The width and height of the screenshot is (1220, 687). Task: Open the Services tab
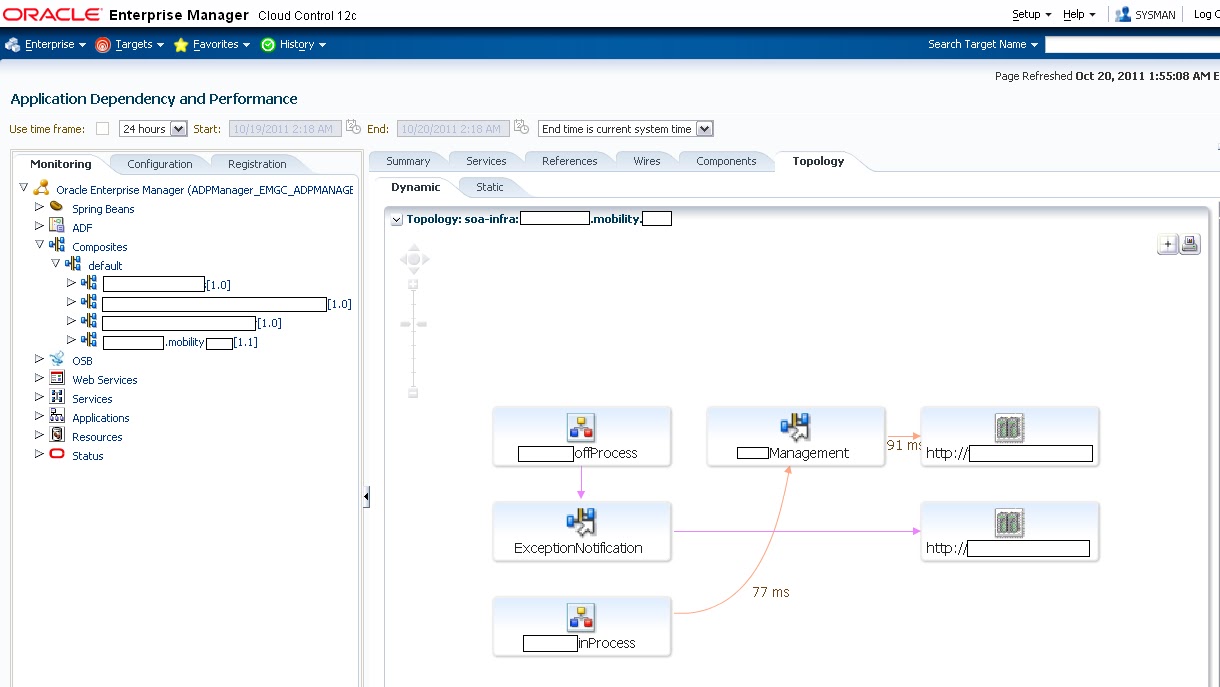tap(486, 161)
